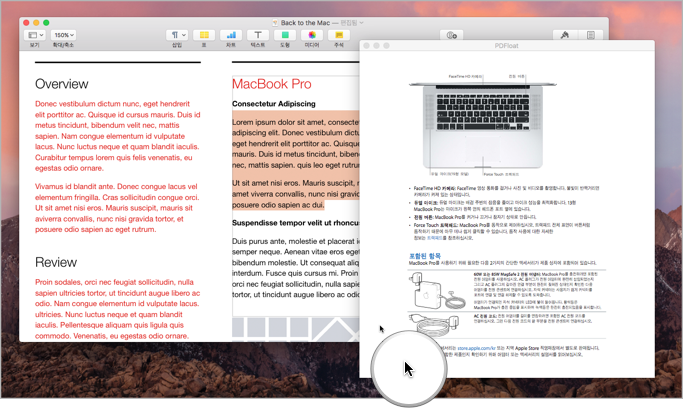Screen dimensions: 683x408
Task: Open the 150% zoom dropdown
Action: click(x=64, y=35)
